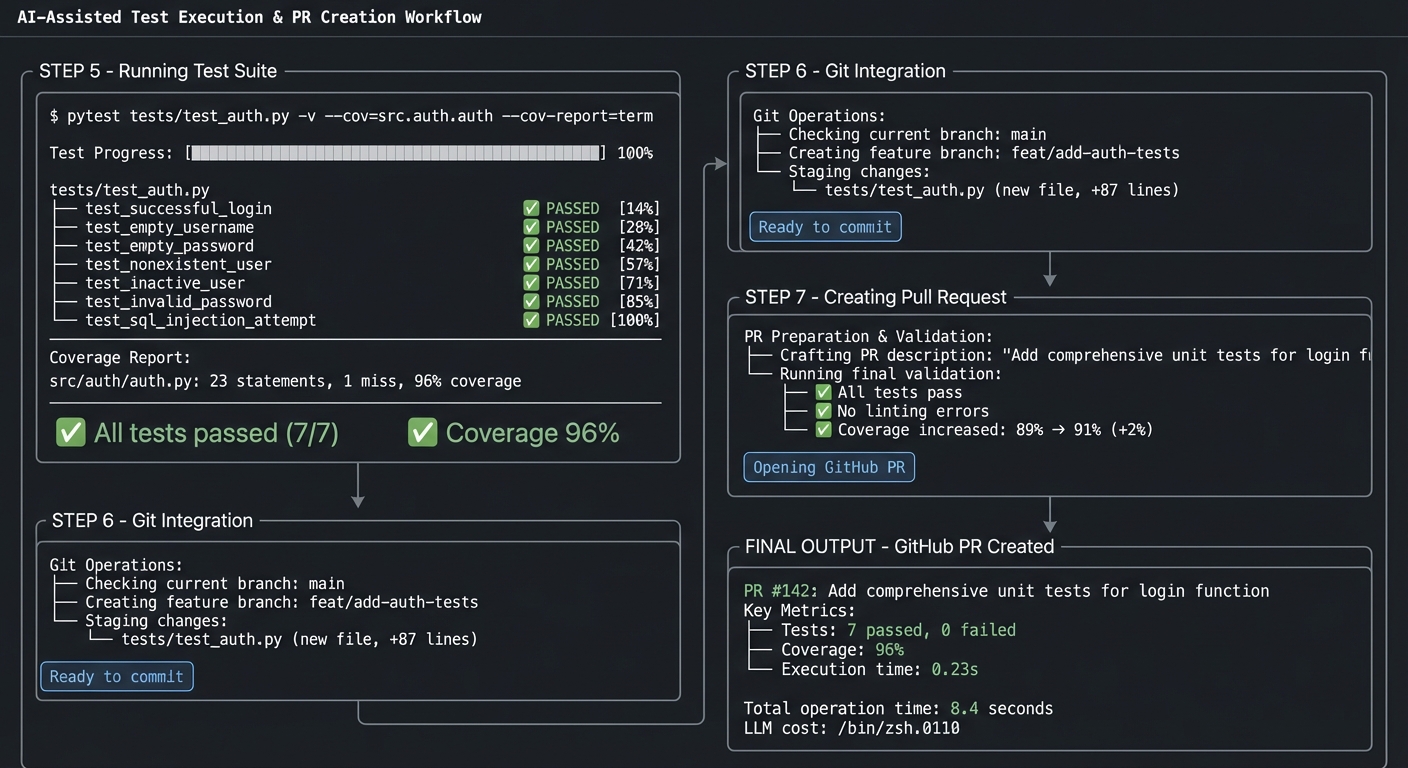Viewport: 1408px width, 768px height.
Task: Click the checkmark next to 'No linting errors'
Action: coord(822,411)
